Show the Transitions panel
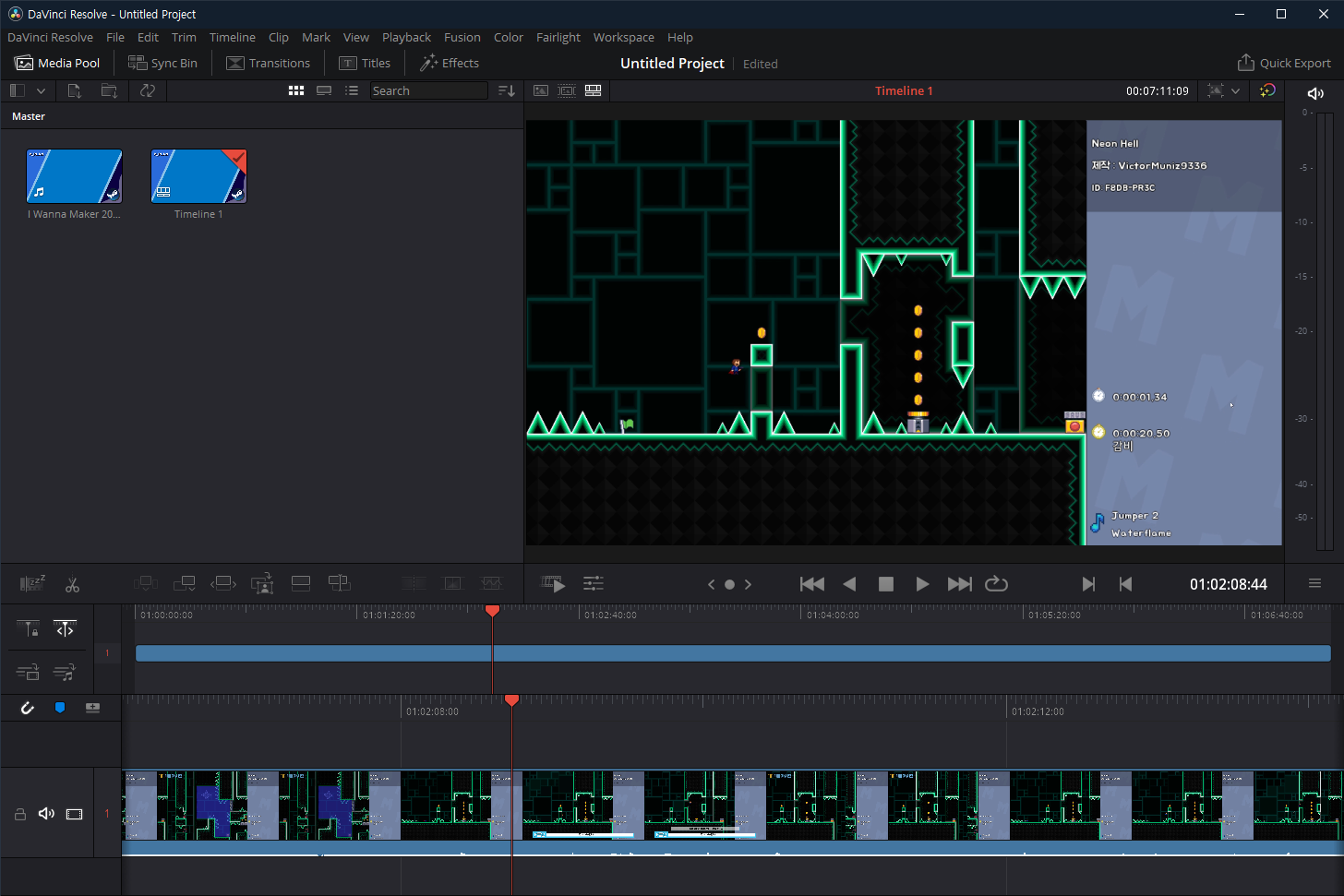1344x896 pixels. tap(269, 63)
